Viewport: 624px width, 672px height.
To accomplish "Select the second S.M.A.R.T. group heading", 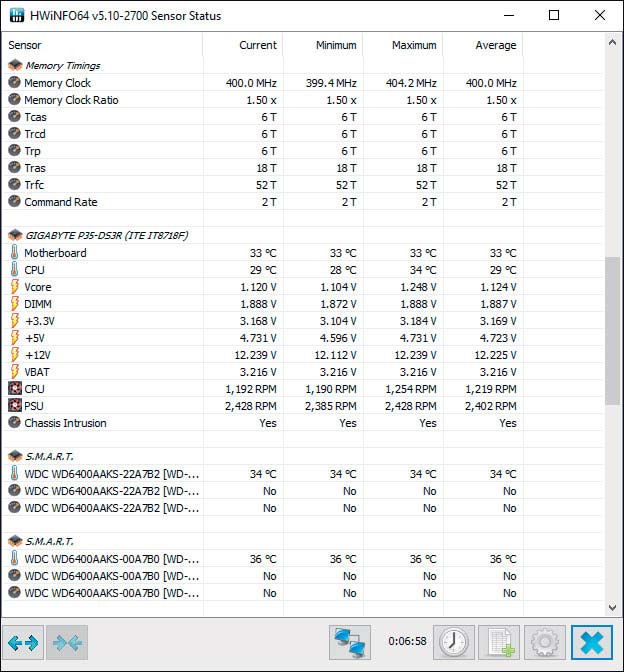I will pos(303,541).
